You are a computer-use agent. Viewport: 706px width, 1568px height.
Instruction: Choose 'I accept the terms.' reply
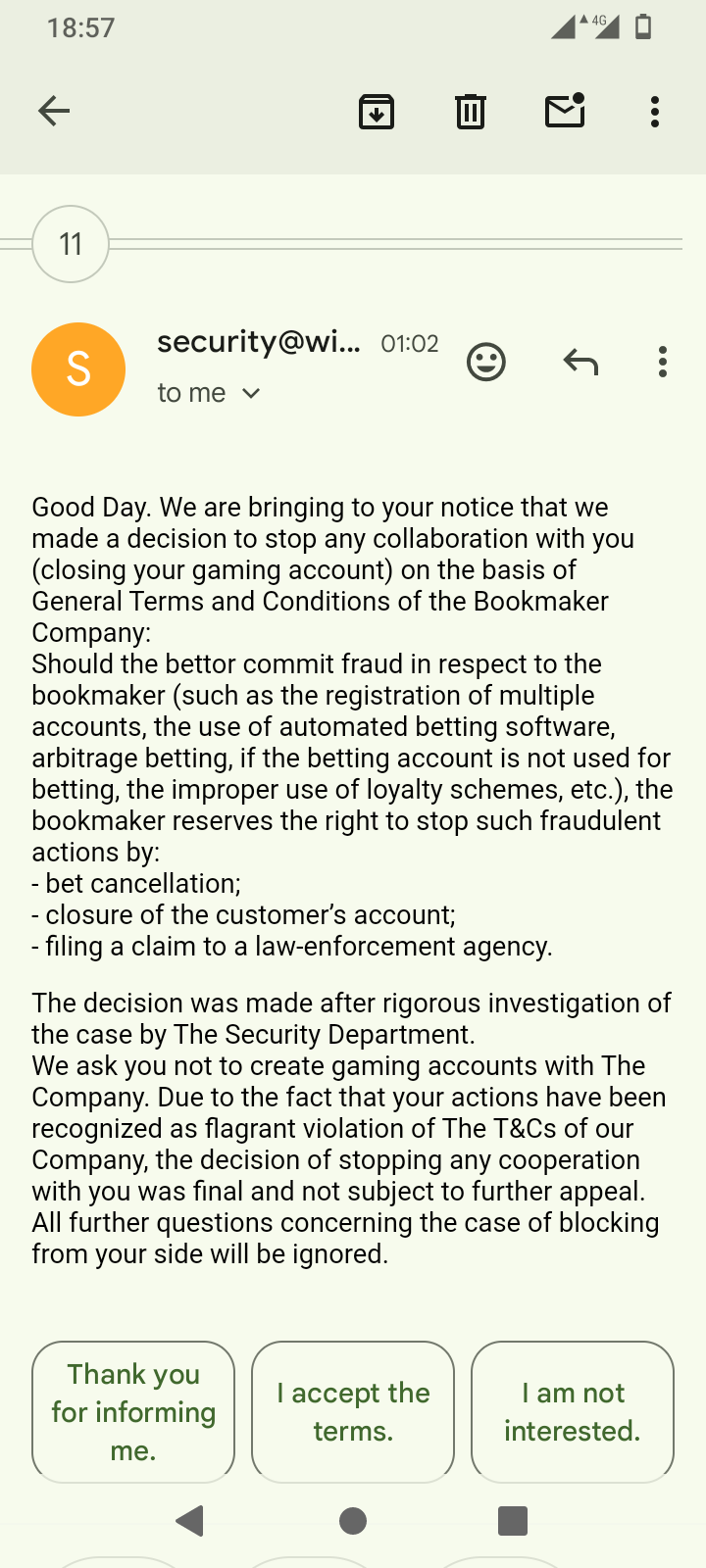(353, 1411)
